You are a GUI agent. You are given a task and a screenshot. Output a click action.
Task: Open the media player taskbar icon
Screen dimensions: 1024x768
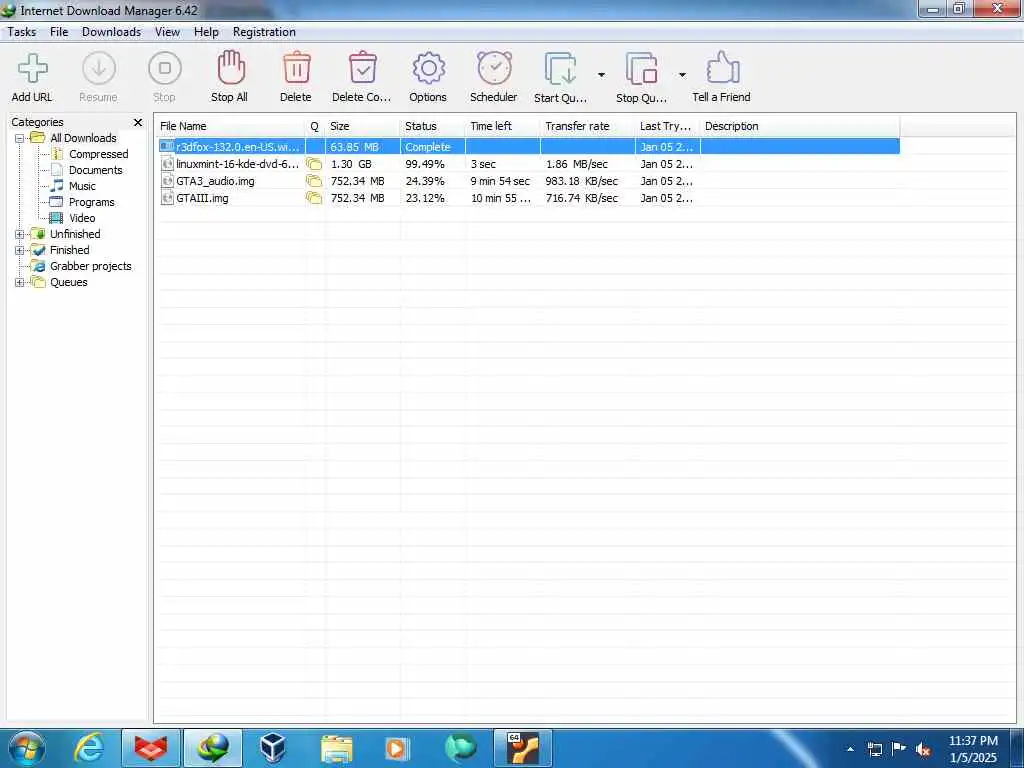pos(397,748)
